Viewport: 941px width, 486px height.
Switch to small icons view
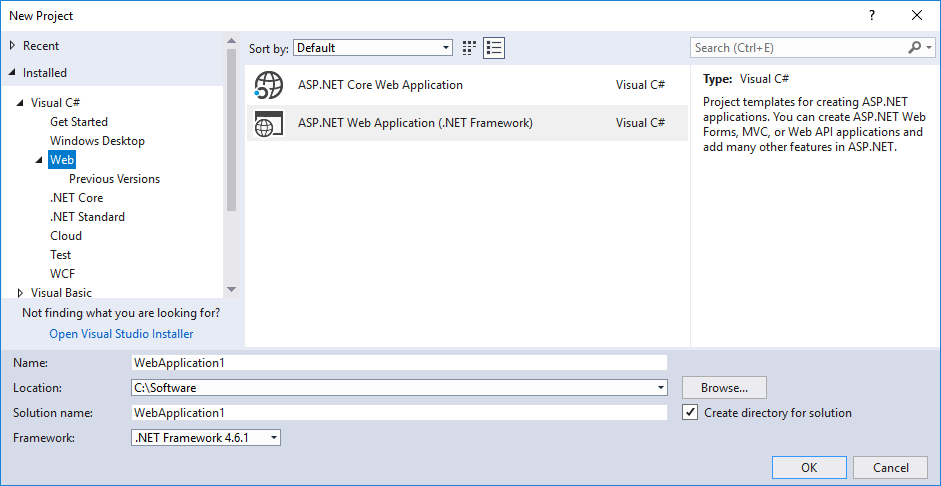[469, 48]
